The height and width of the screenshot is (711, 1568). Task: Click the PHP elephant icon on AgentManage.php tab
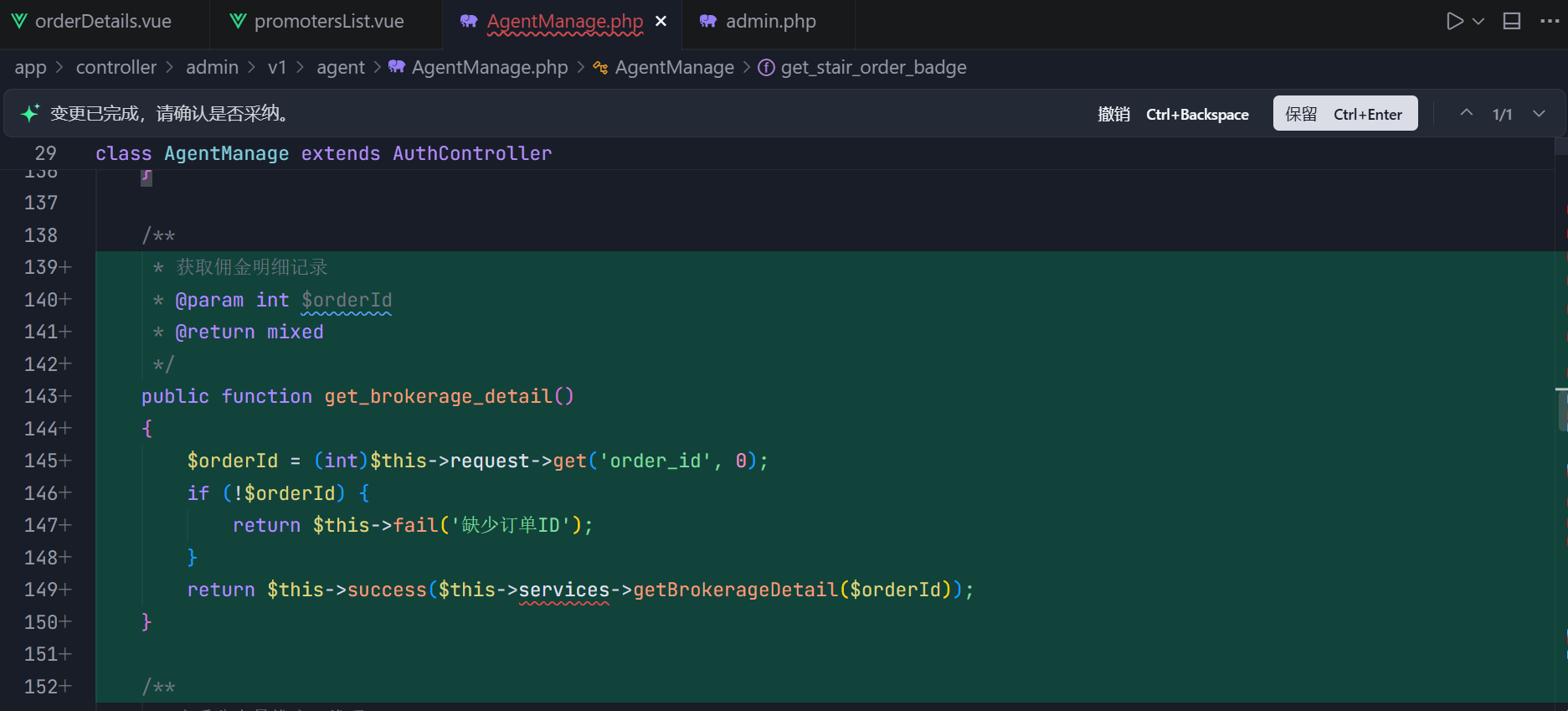[x=469, y=22]
